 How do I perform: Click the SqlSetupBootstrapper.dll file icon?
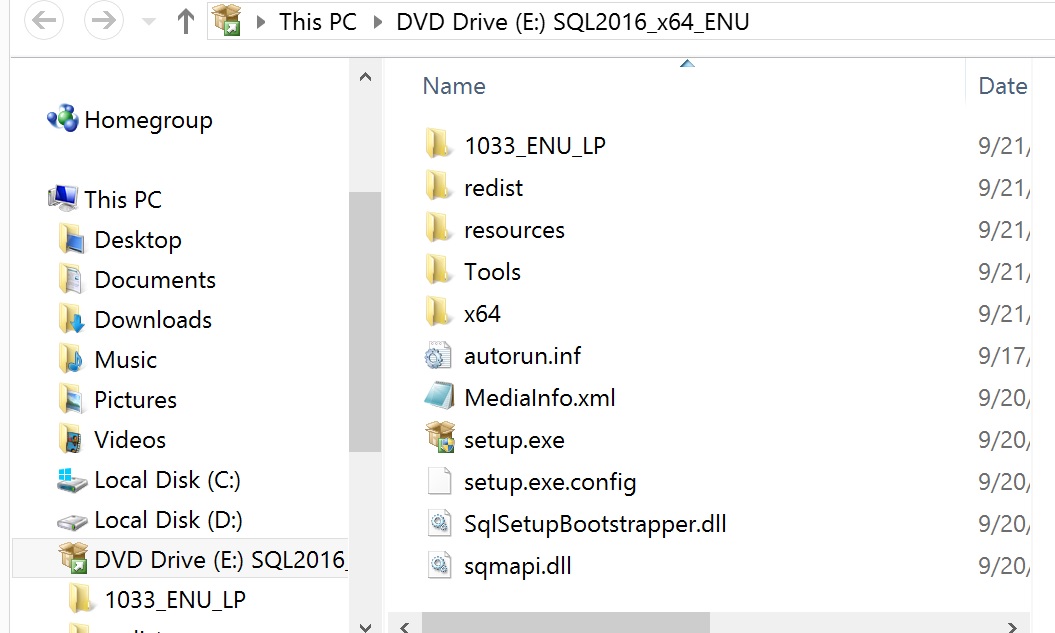(439, 523)
